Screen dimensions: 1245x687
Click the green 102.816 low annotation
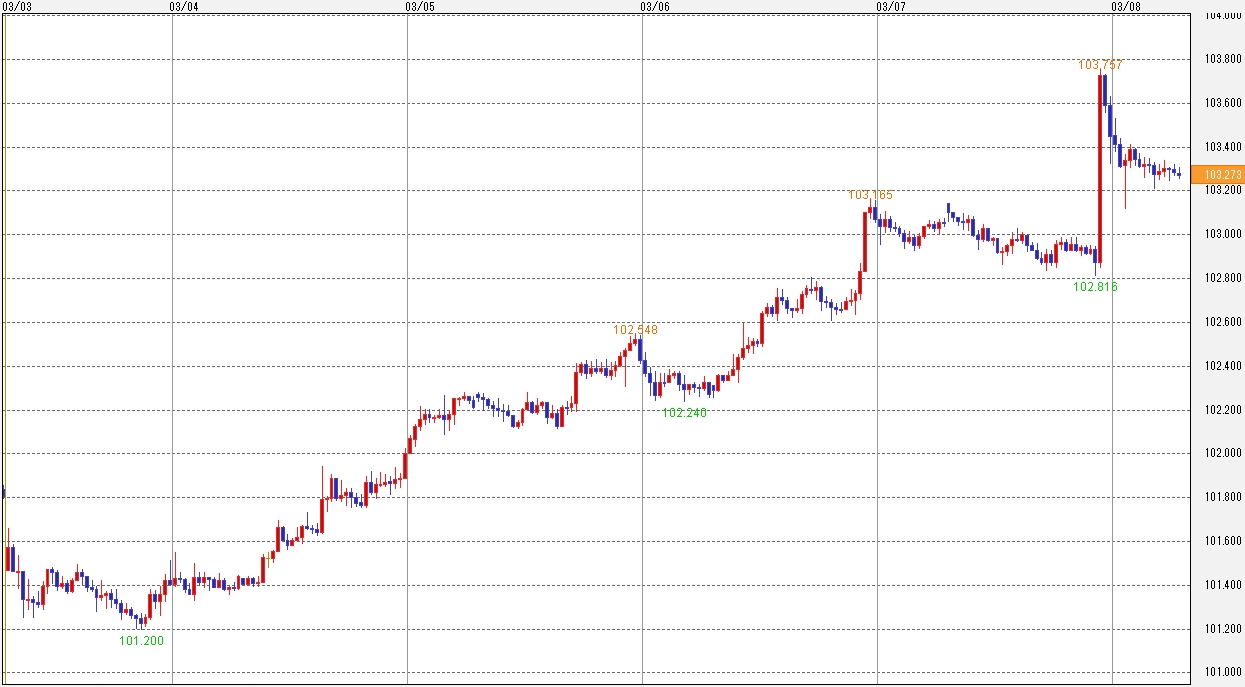[x=1095, y=287]
